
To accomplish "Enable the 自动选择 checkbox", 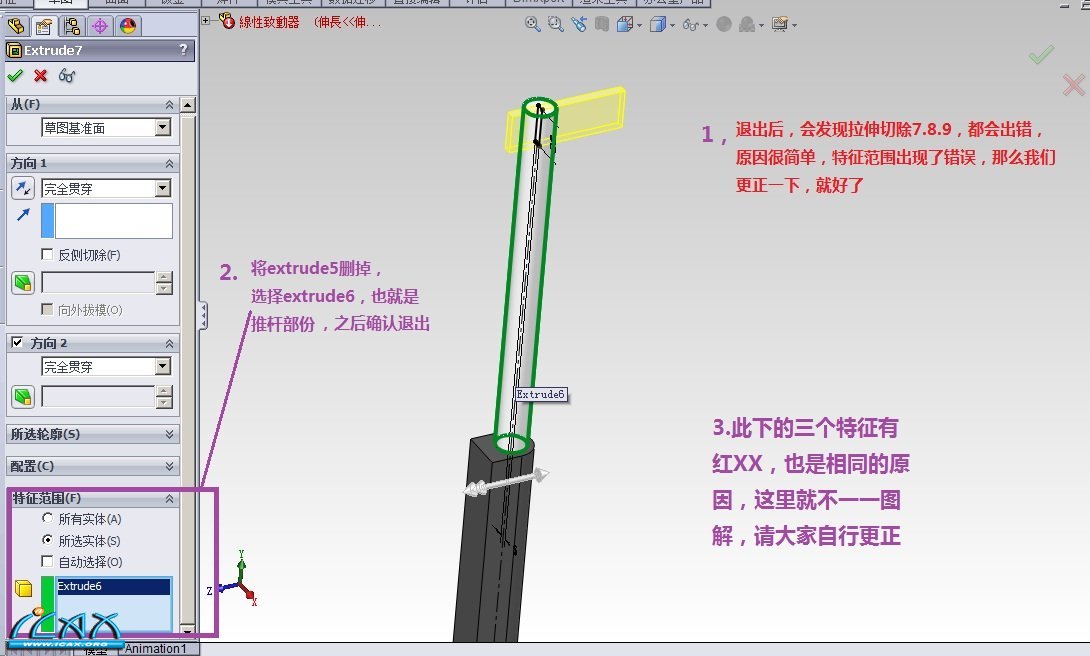I will [47, 562].
